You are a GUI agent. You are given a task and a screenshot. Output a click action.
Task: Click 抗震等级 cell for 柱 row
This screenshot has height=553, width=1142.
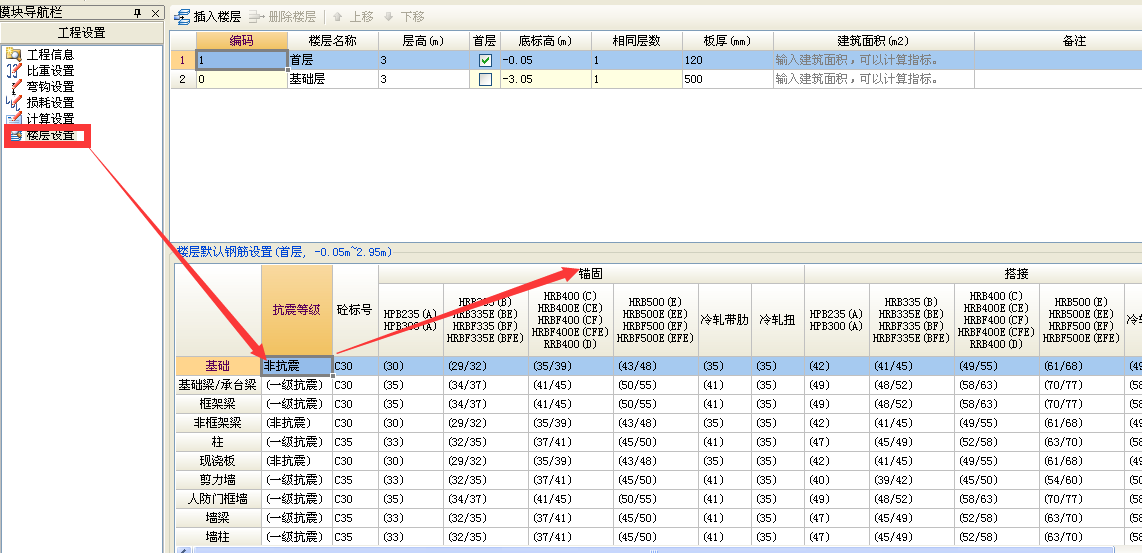pyautogui.click(x=297, y=442)
